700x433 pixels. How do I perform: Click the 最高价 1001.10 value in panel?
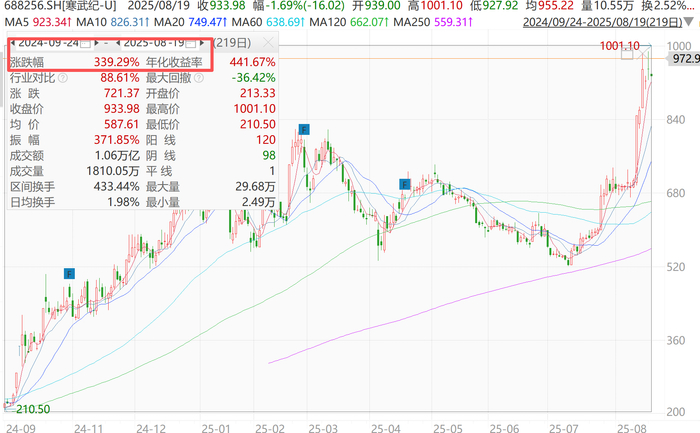click(x=255, y=109)
